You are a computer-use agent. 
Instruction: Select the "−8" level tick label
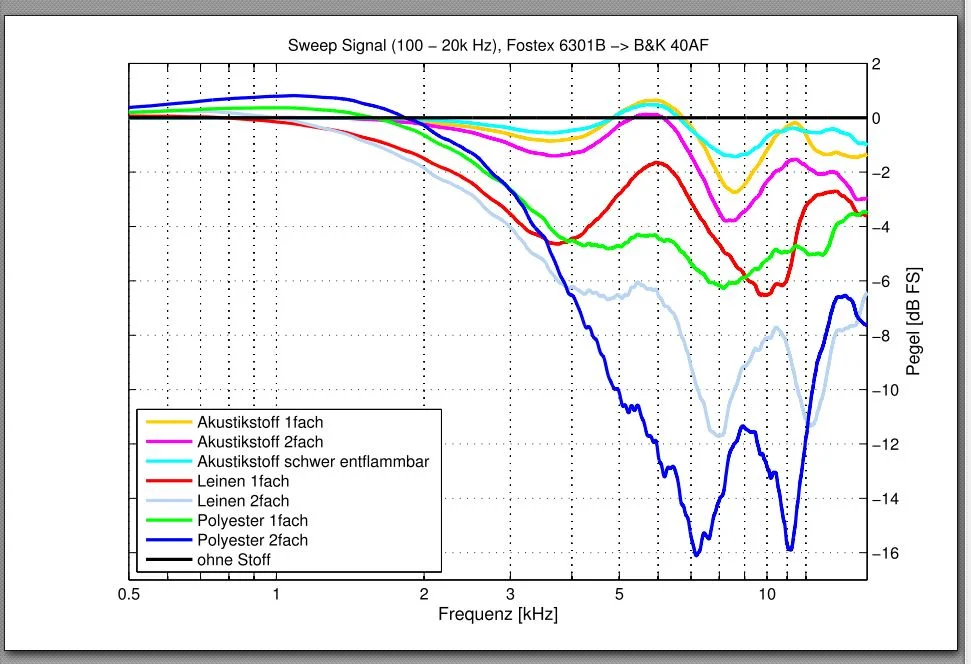tap(881, 336)
